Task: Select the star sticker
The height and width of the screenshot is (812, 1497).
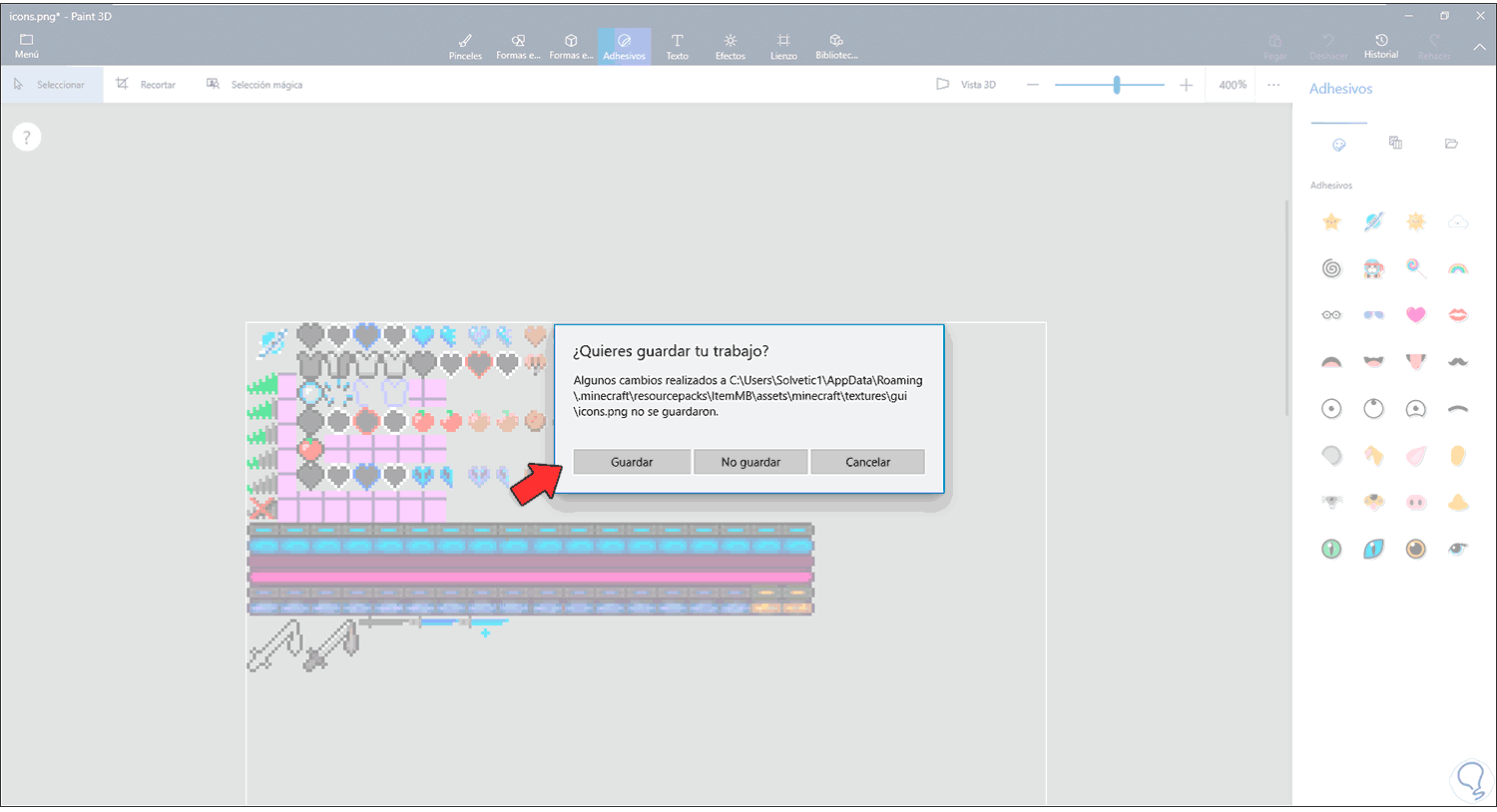Action: pyautogui.click(x=1331, y=221)
